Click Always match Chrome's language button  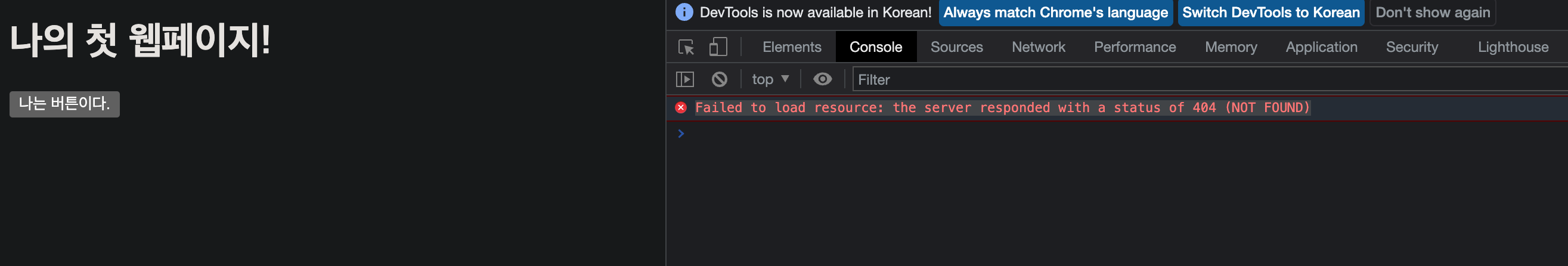[1055, 13]
